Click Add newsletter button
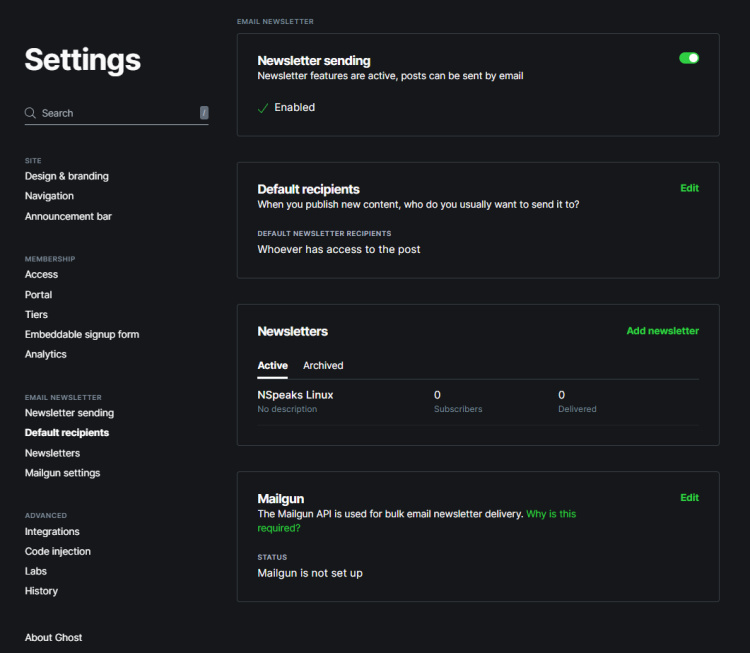Image resolution: width=750 pixels, height=653 pixels. [x=662, y=331]
